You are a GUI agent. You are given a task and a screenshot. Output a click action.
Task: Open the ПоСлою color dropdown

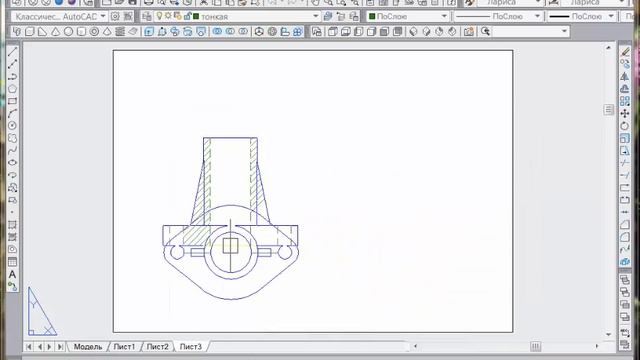444,16
